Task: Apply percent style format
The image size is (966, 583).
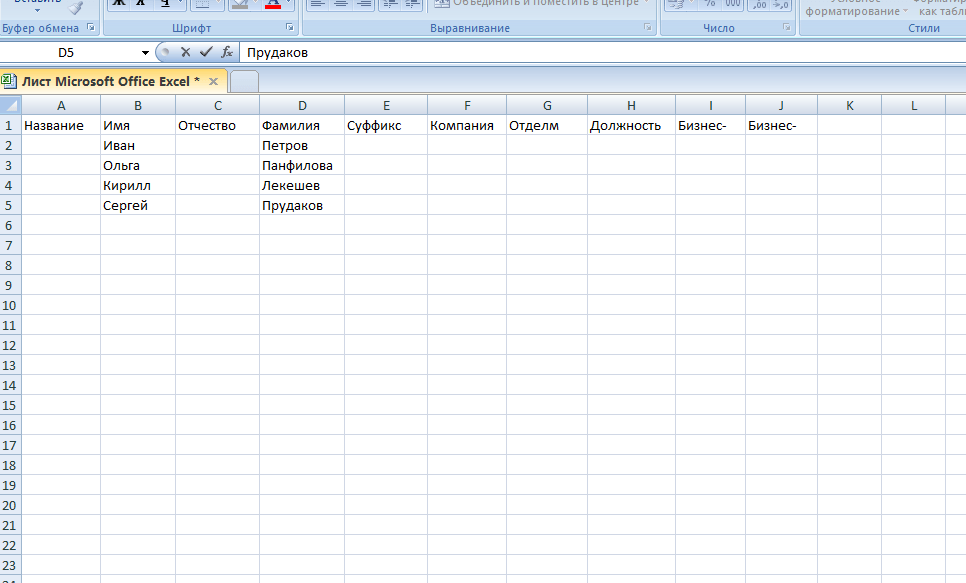Action: [710, 4]
